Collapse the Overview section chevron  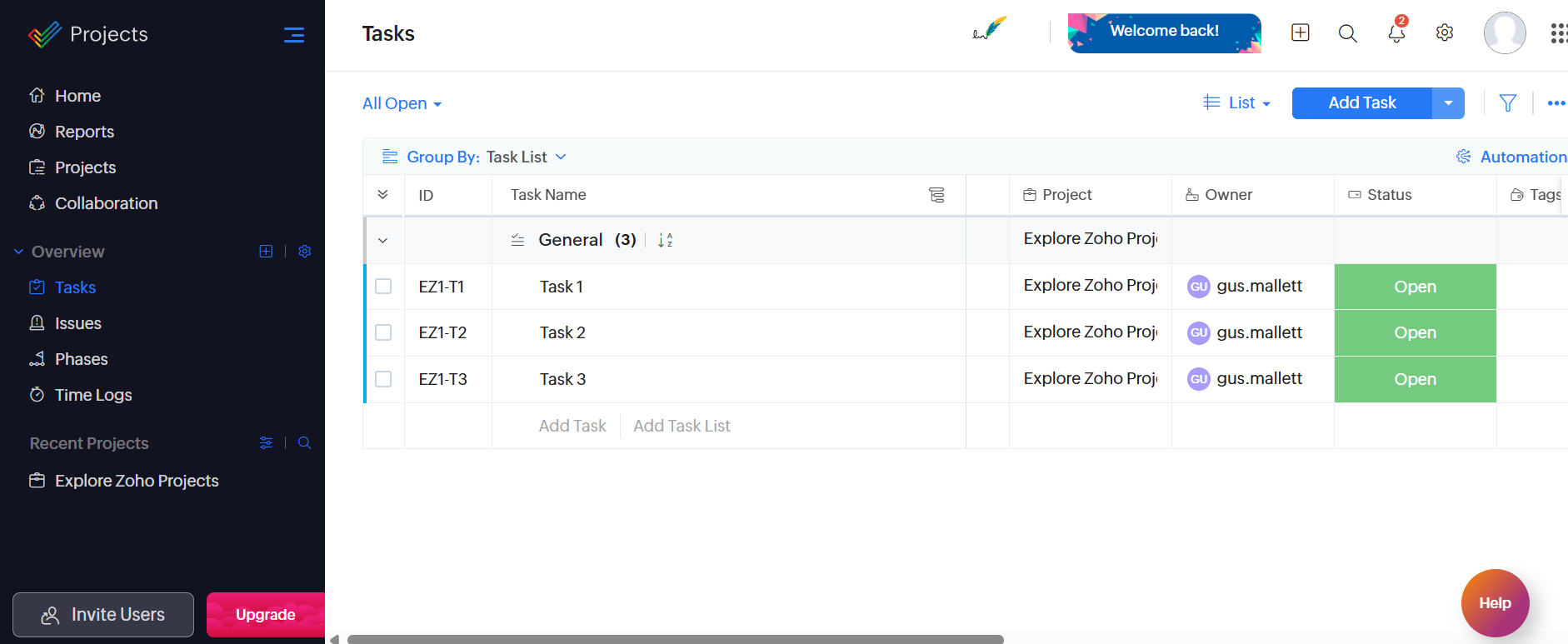pos(18,252)
